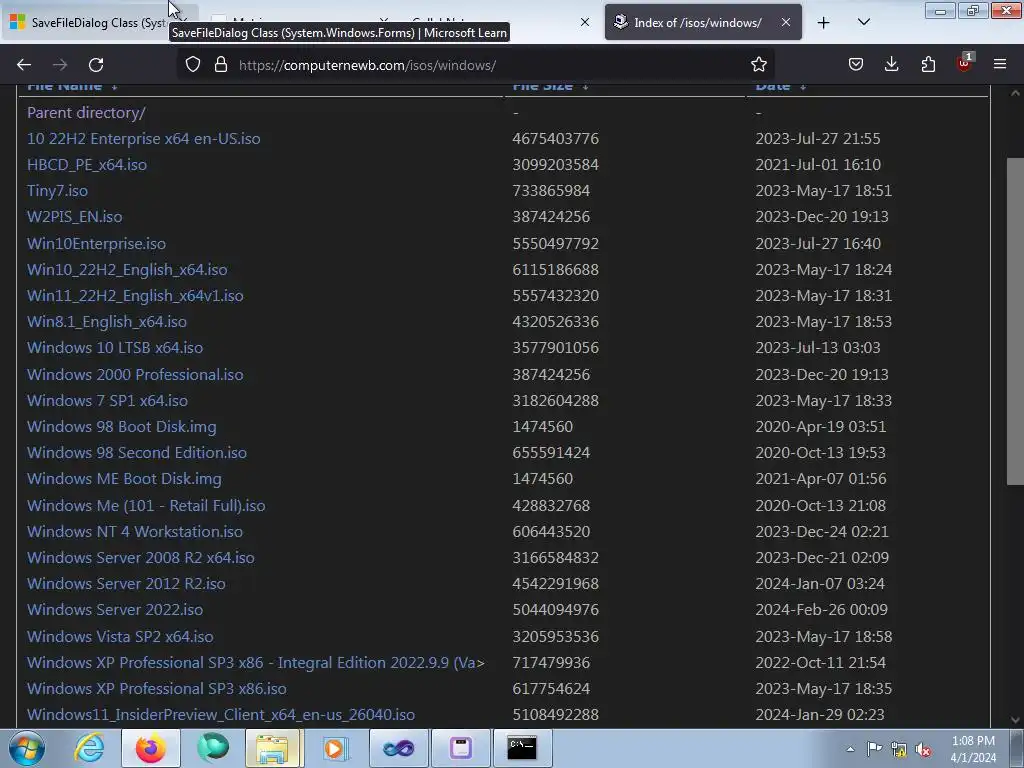Viewport: 1024px width, 768px height.
Task: Switch to Firefox in the taskbar
Action: 150,748
